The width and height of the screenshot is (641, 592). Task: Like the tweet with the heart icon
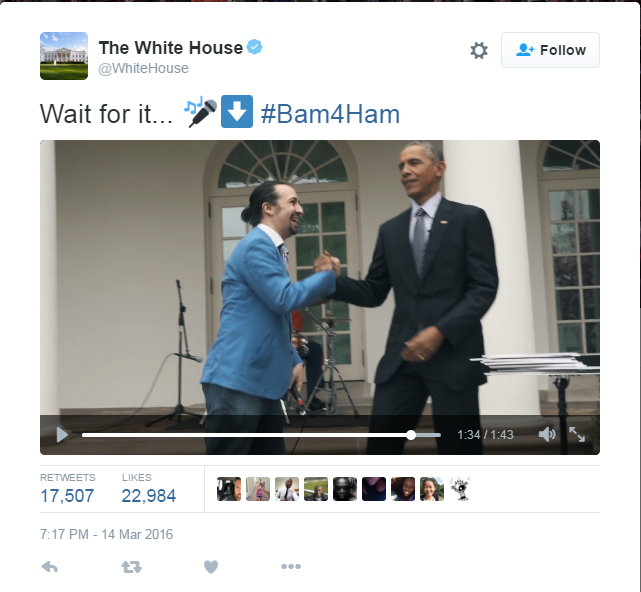tap(211, 567)
